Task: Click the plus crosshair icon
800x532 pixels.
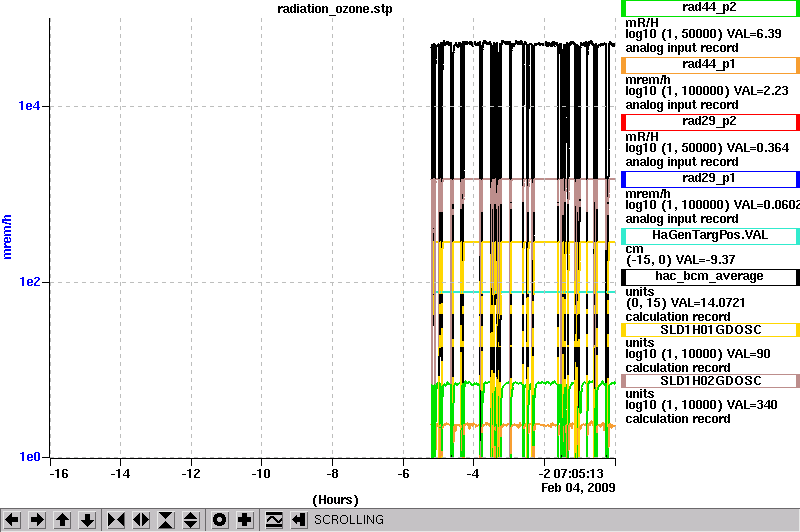Action: 245,520
